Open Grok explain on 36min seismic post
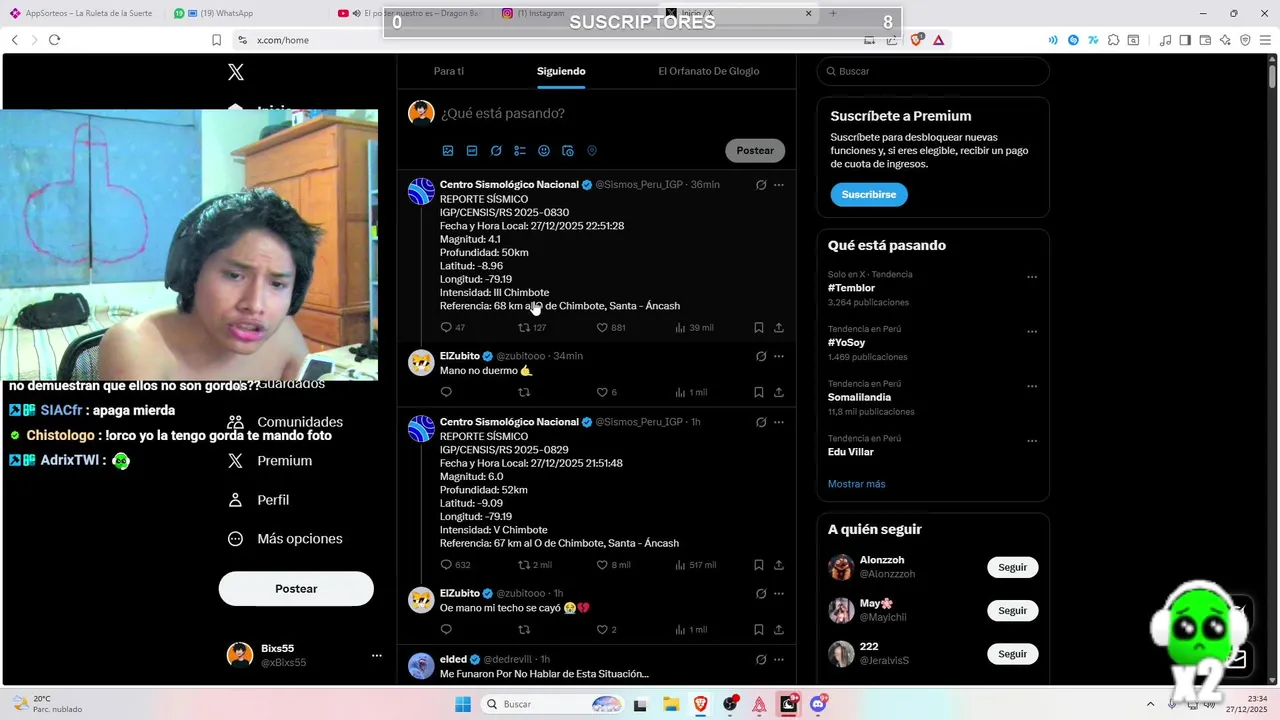The height and width of the screenshot is (720, 1280). tap(761, 185)
